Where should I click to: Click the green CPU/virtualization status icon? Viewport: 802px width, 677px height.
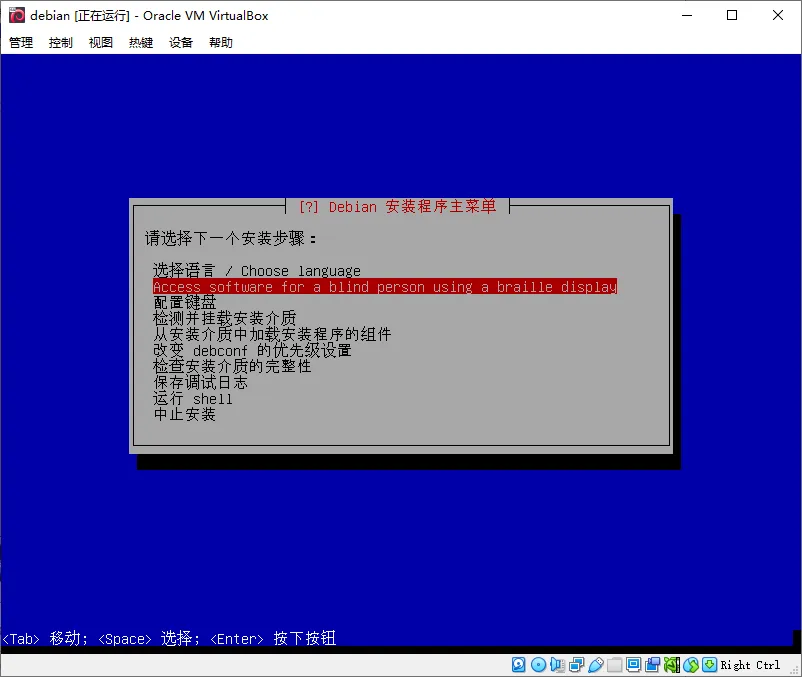point(672,665)
